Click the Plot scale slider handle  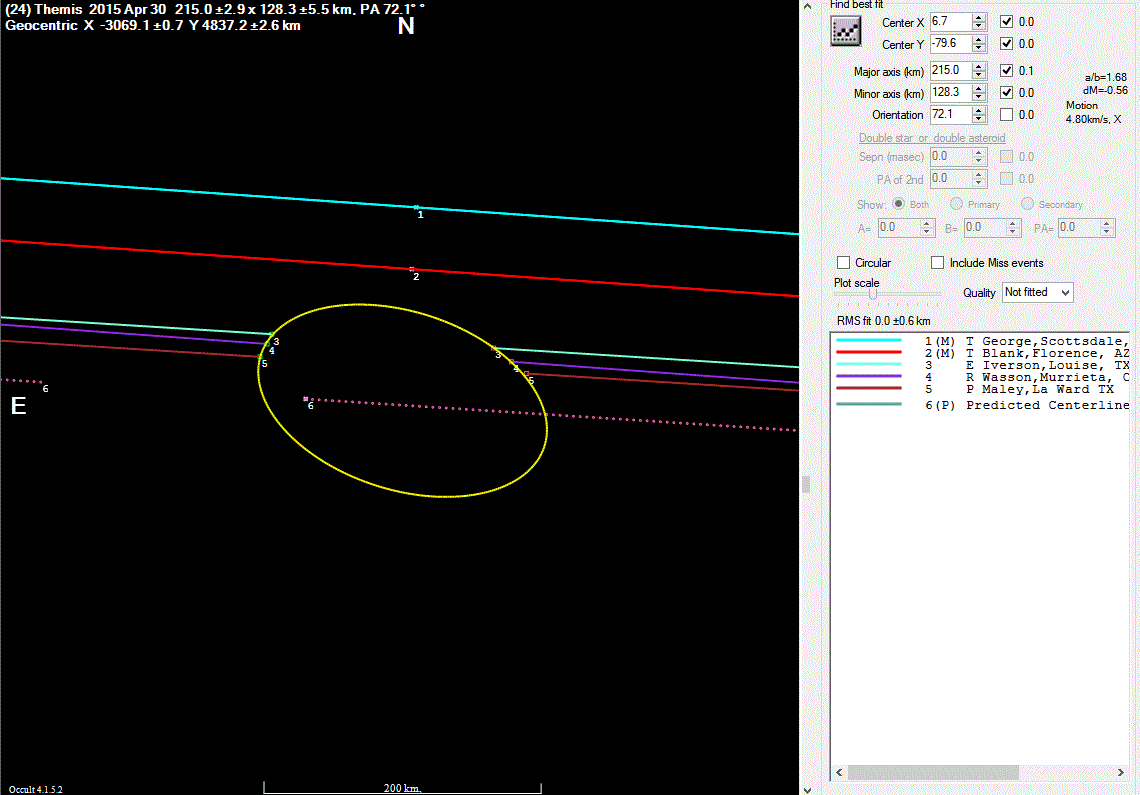[x=873, y=294]
